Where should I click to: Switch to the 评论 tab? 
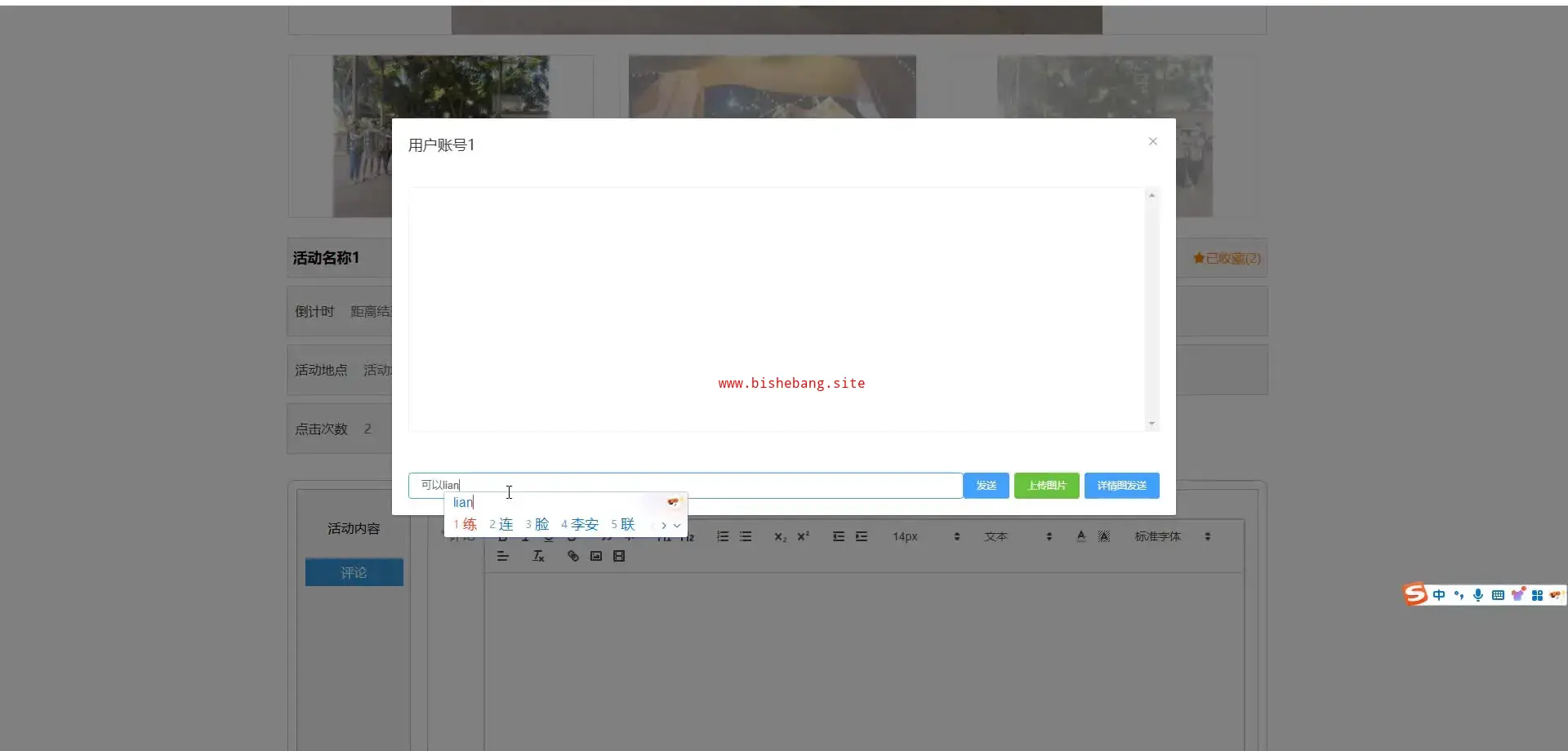[354, 572]
